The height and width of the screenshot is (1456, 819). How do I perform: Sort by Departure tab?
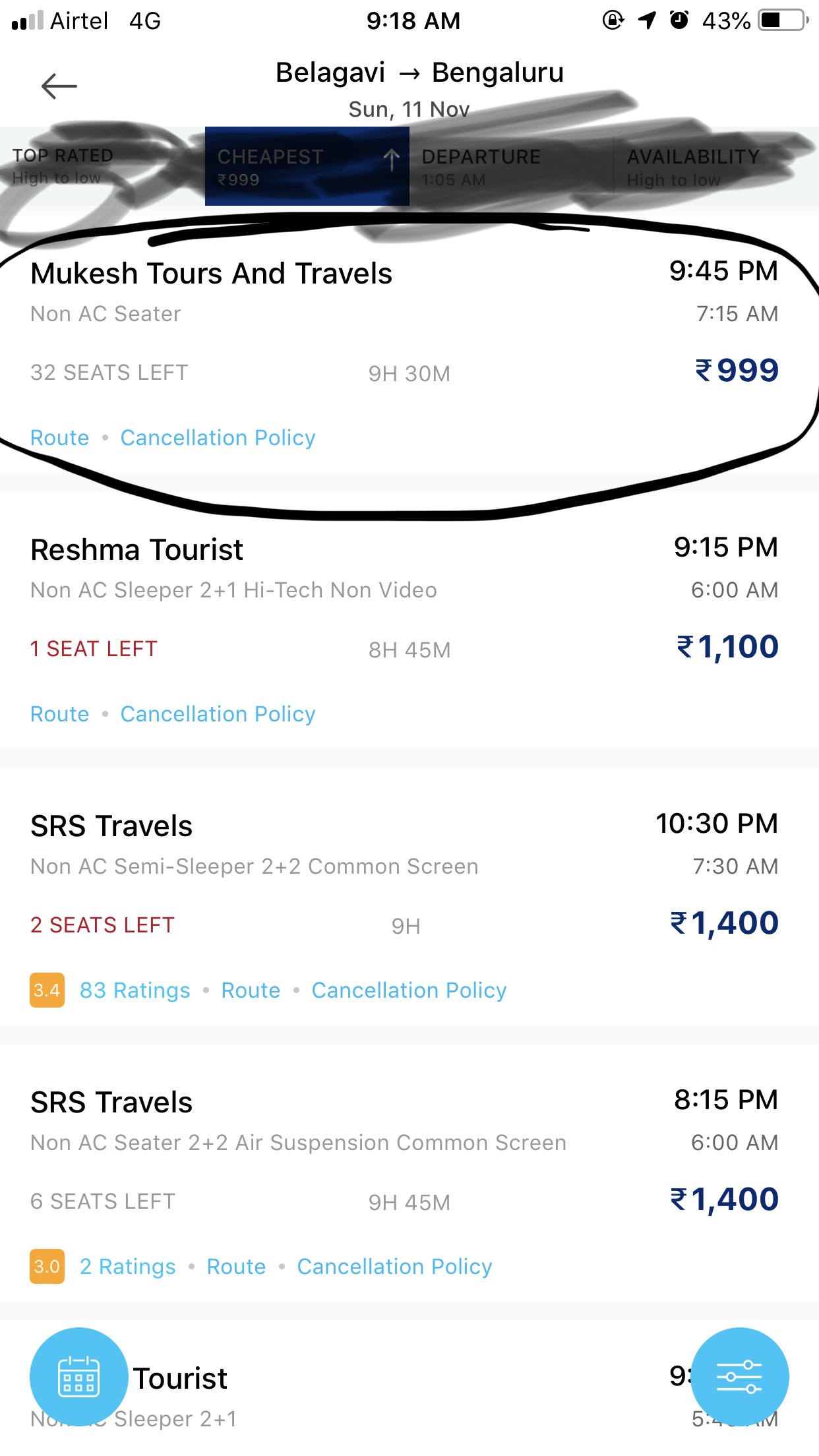[481, 167]
